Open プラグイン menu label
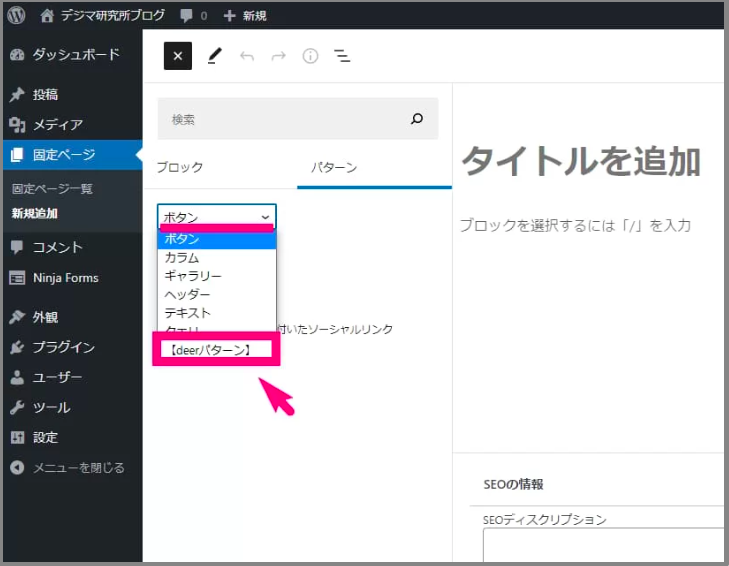Viewport: 729px width, 566px height. [64, 347]
